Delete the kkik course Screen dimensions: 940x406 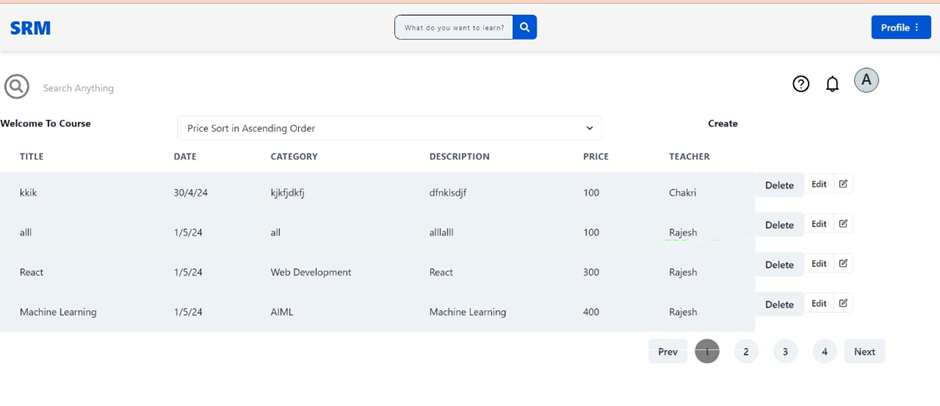click(x=779, y=185)
